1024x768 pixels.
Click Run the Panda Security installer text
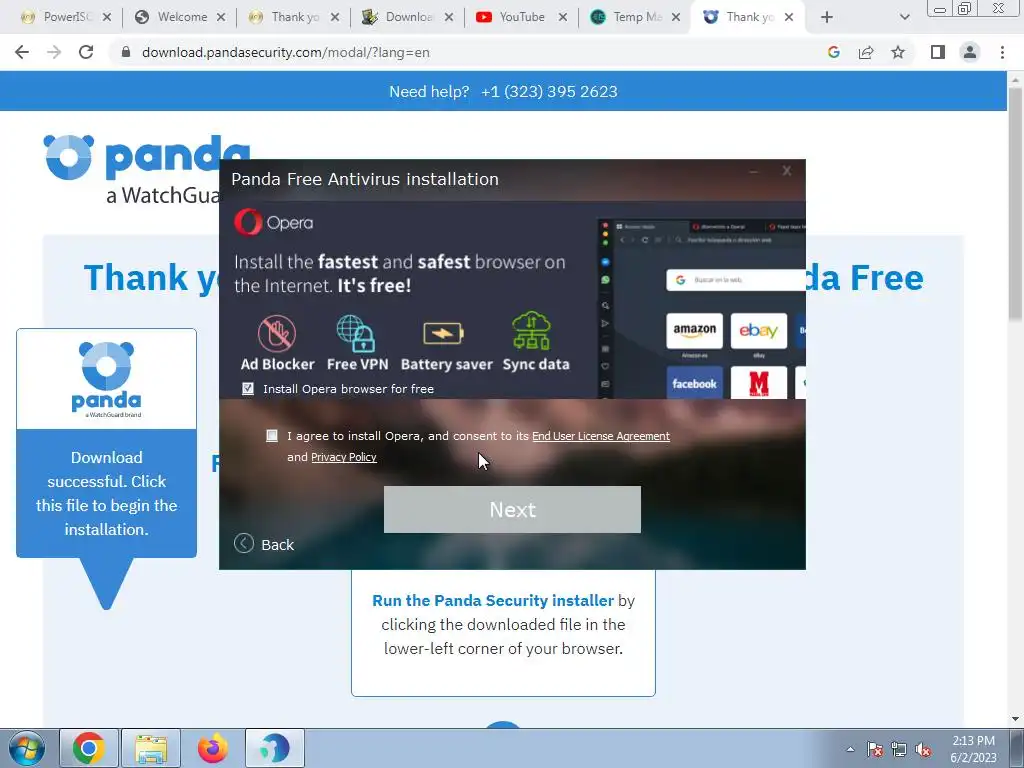492,600
